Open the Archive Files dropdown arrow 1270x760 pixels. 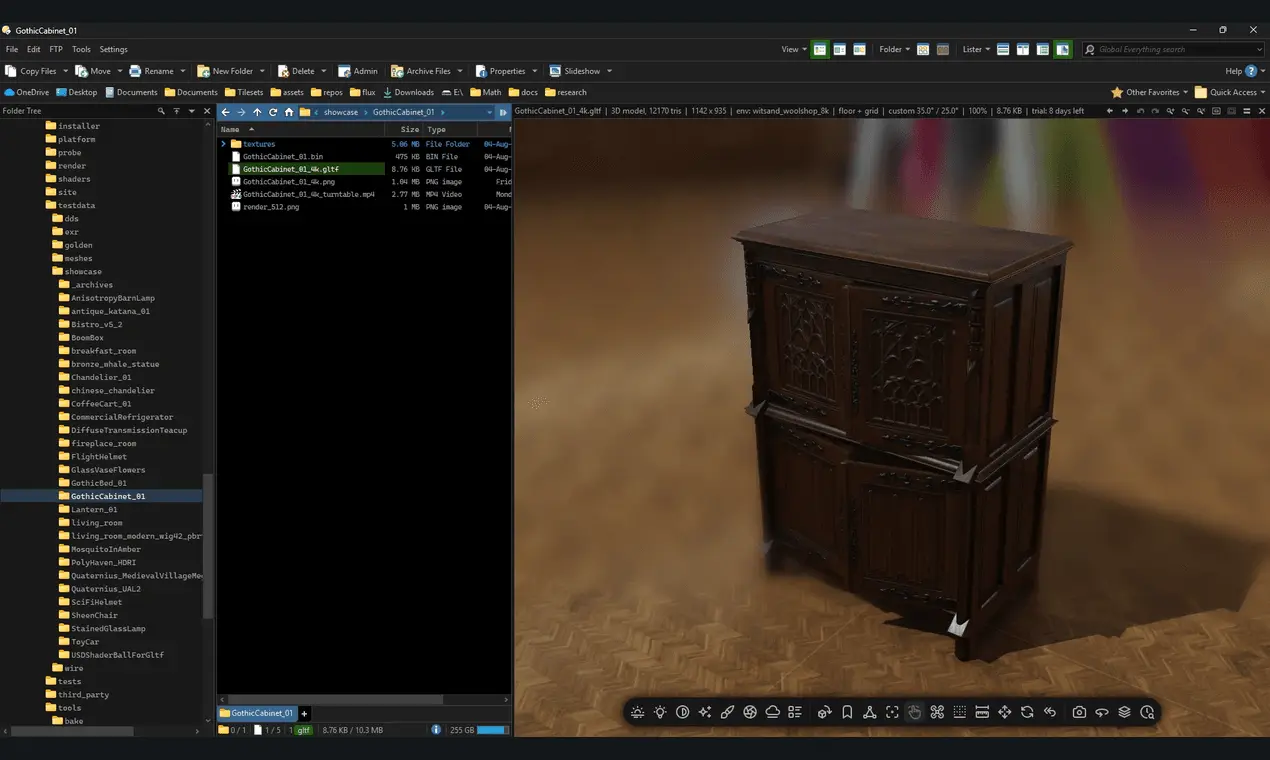(460, 71)
